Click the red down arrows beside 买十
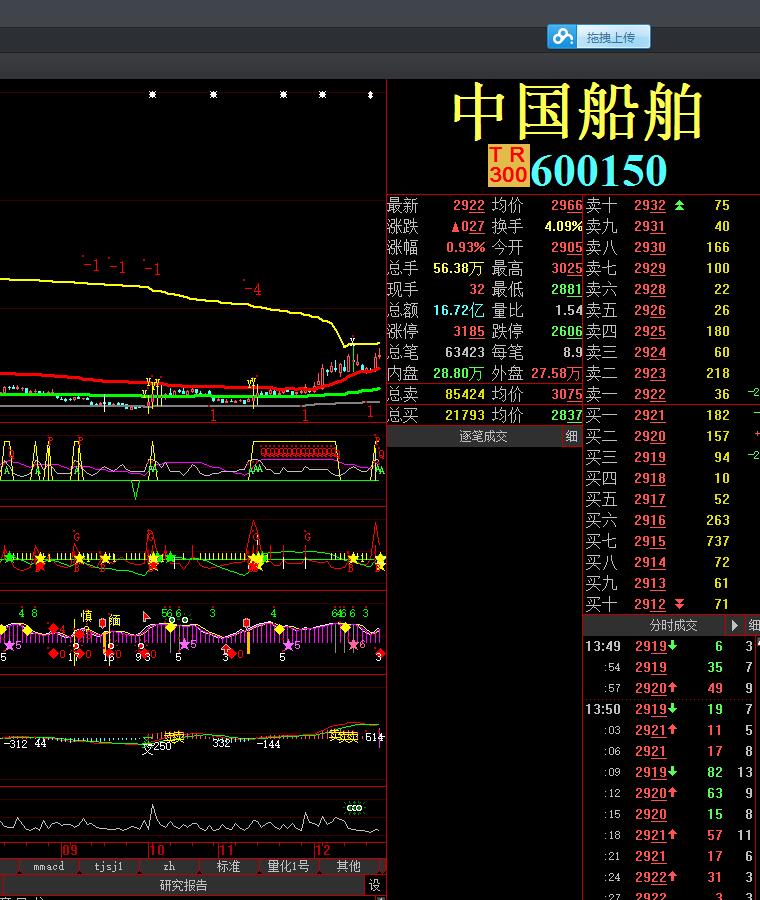The height and width of the screenshot is (900, 760). (679, 604)
